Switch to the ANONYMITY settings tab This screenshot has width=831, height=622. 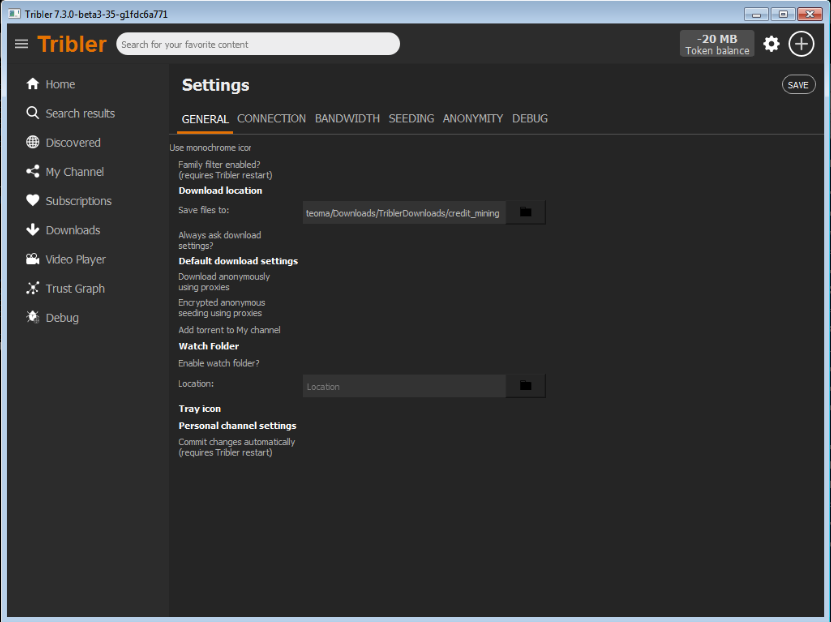point(472,118)
